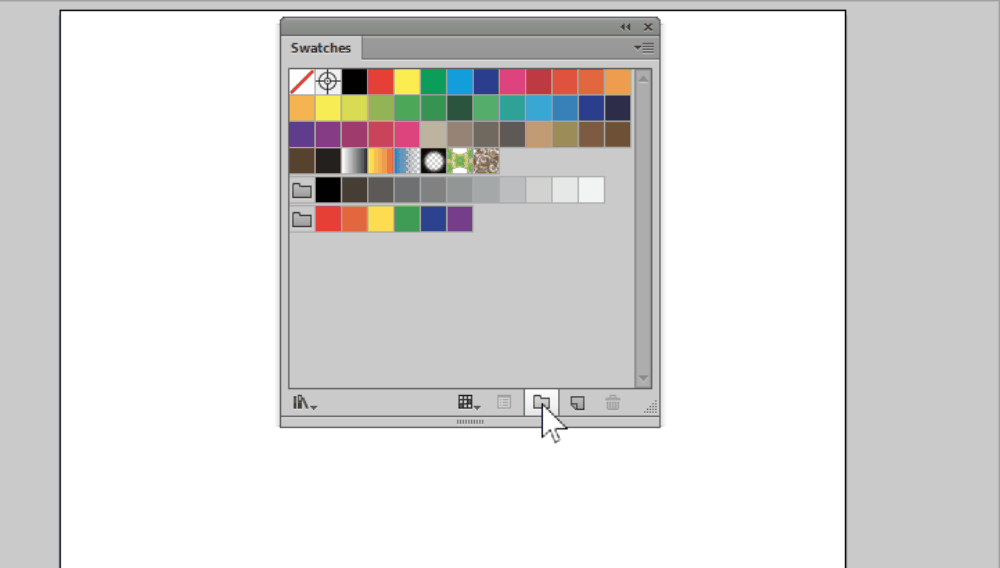The height and width of the screenshot is (568, 1000).
Task: Click the New Color Group folder button
Action: (541, 402)
